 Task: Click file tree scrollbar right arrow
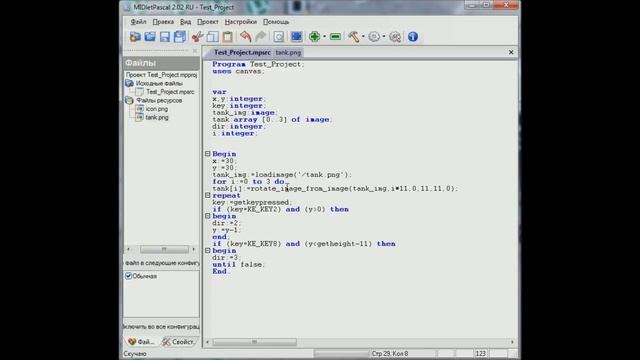(193, 249)
